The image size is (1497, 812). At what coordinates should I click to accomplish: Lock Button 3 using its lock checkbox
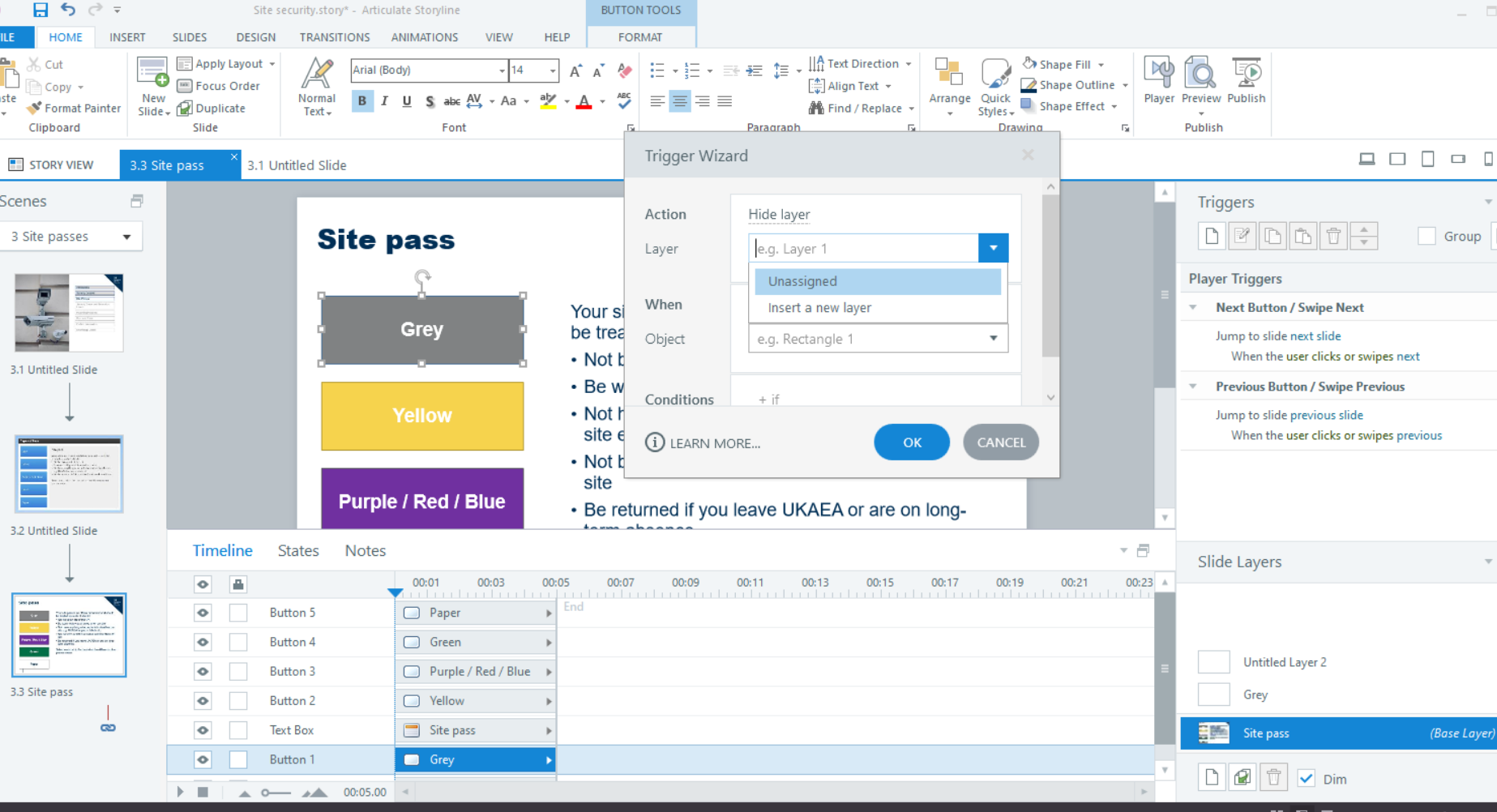pyautogui.click(x=238, y=671)
